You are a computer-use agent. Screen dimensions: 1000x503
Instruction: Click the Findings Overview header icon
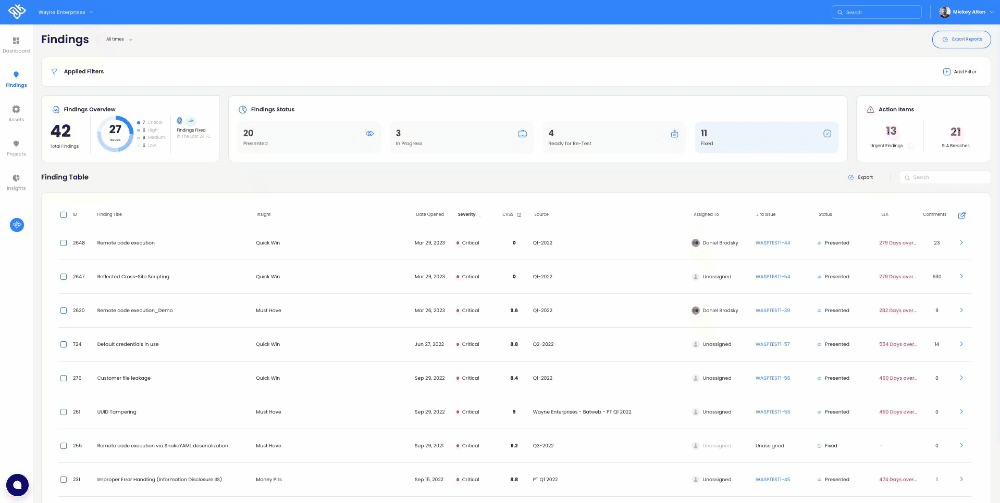point(56,110)
